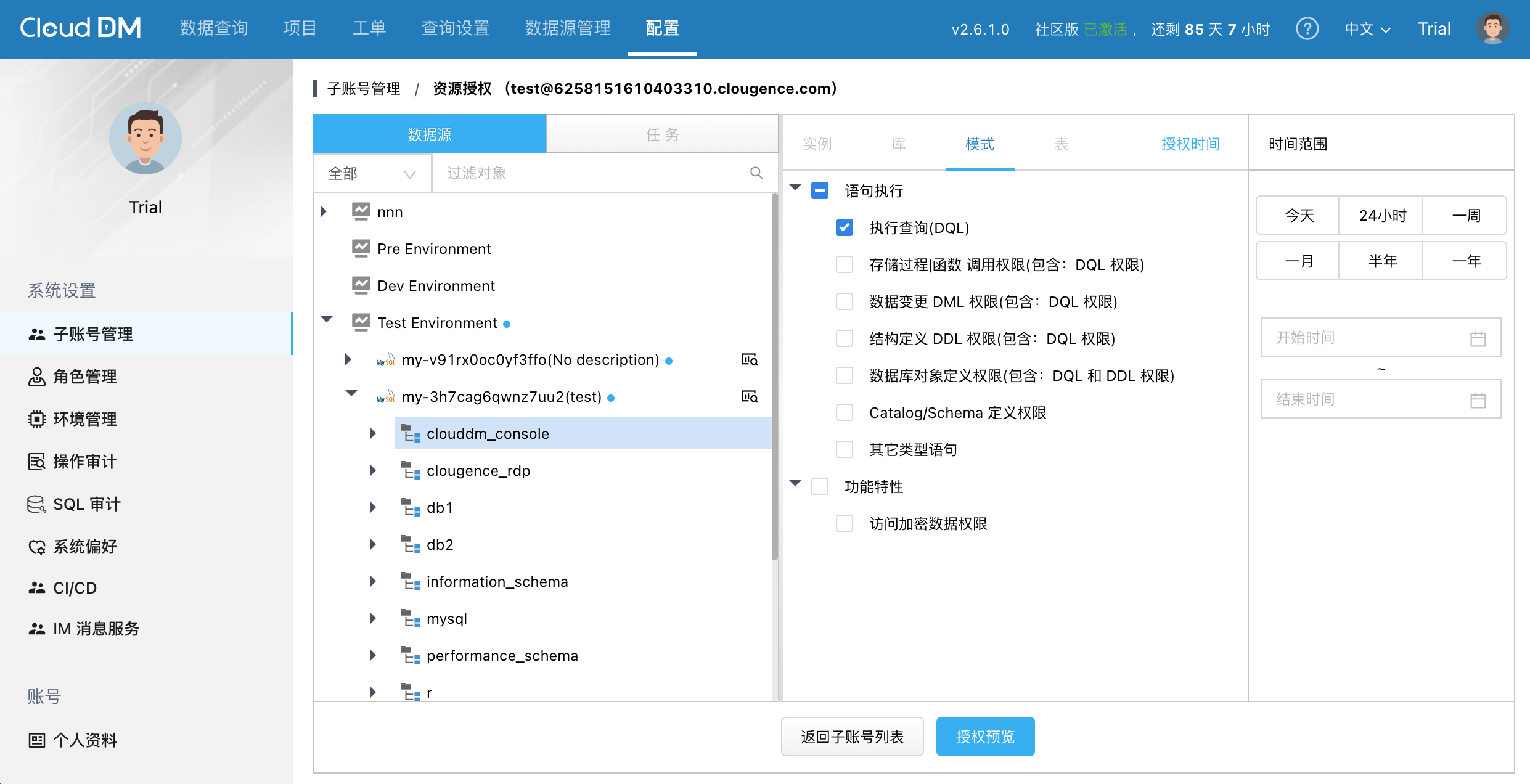Screen dimensions: 1530x784
Task: Switch to the 任务 tab
Action: (662, 134)
